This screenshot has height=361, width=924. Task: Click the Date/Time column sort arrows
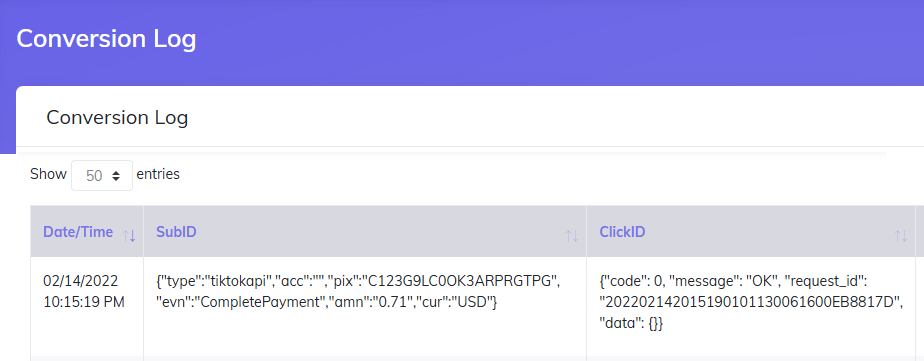(x=129, y=236)
